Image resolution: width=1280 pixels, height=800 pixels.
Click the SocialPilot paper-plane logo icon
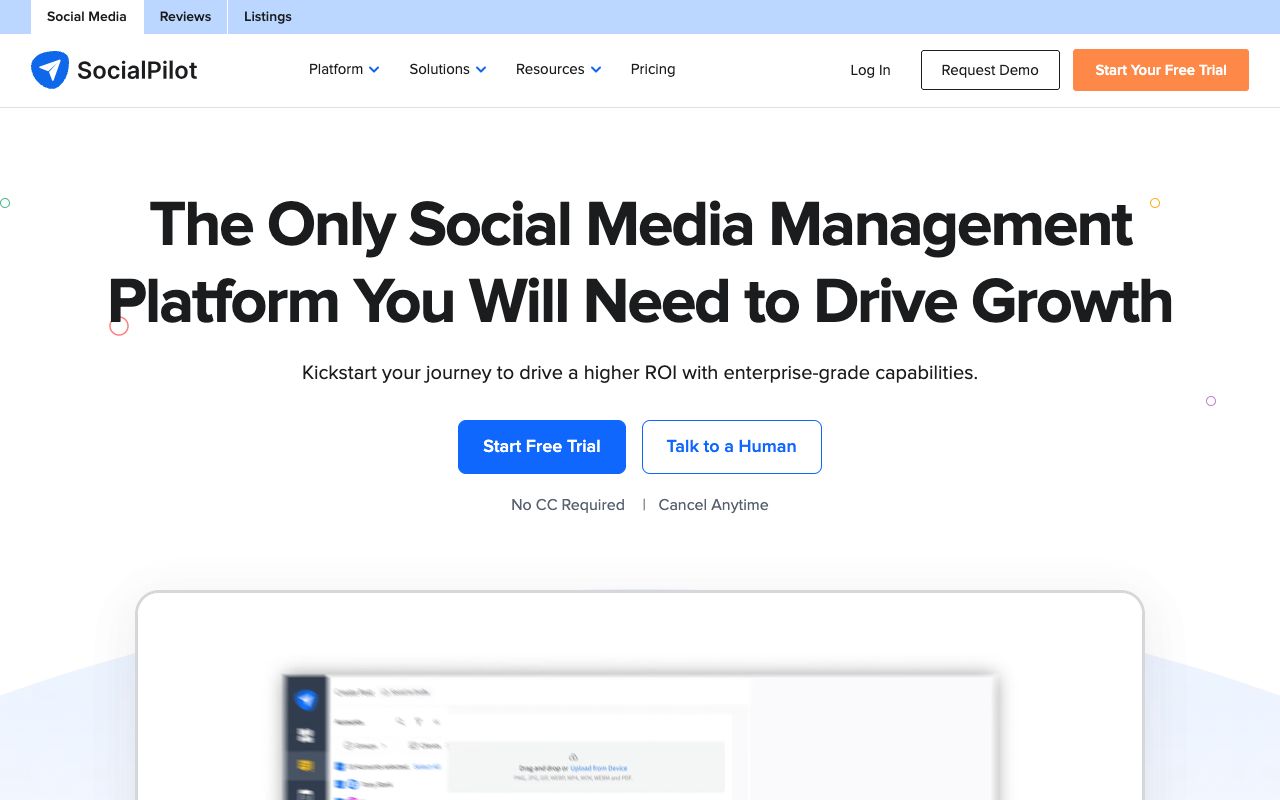click(50, 70)
